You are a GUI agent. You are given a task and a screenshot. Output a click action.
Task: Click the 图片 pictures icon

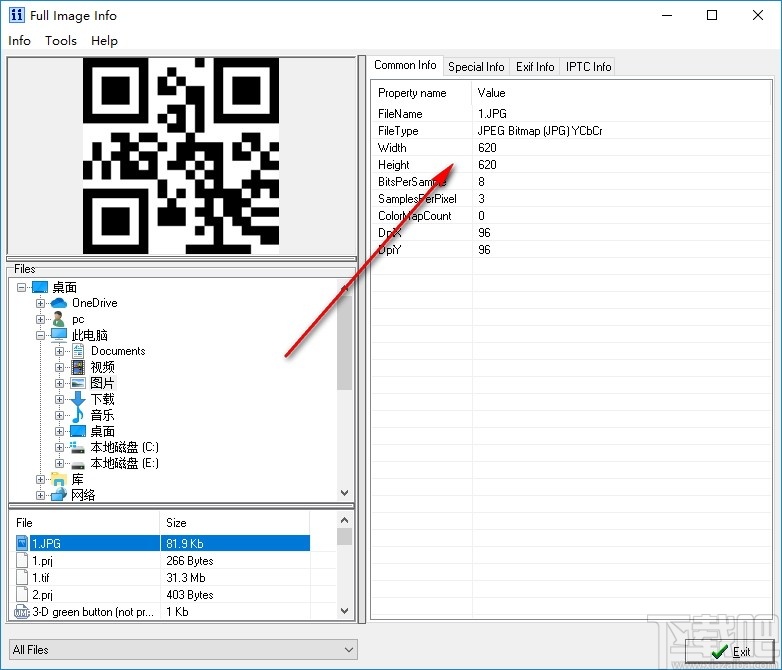pos(78,383)
